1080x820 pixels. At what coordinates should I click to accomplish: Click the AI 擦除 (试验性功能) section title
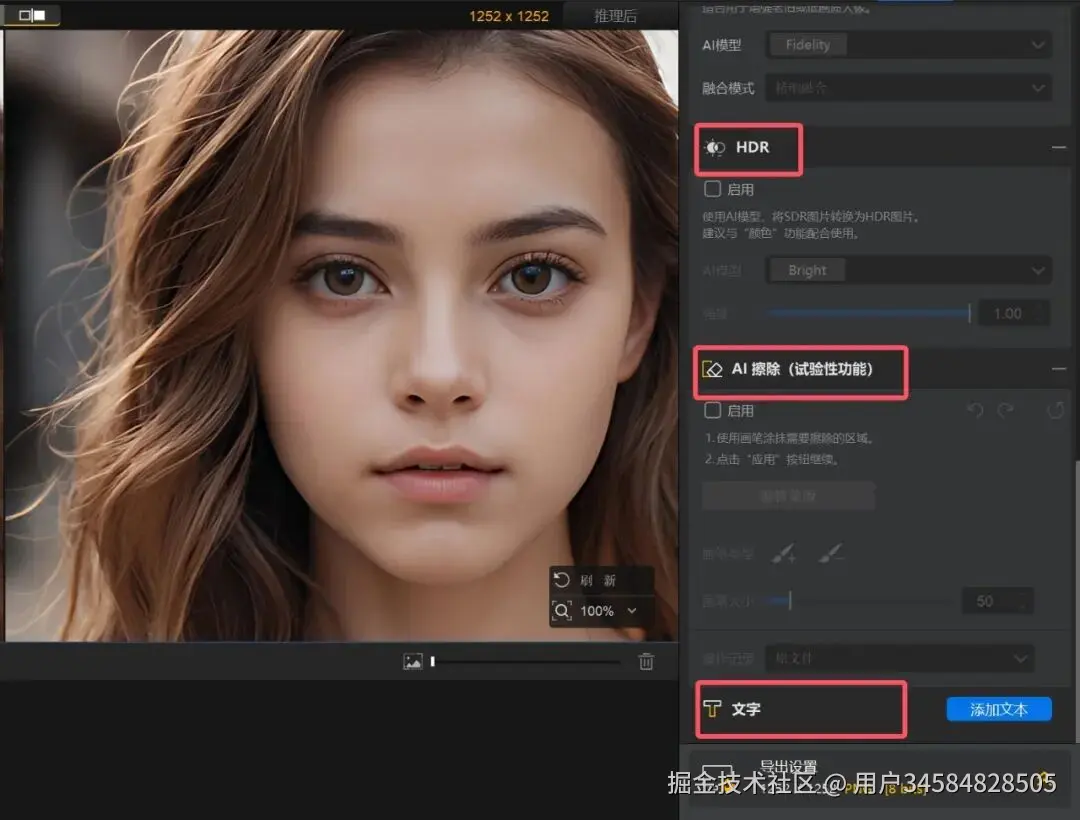(x=802, y=369)
